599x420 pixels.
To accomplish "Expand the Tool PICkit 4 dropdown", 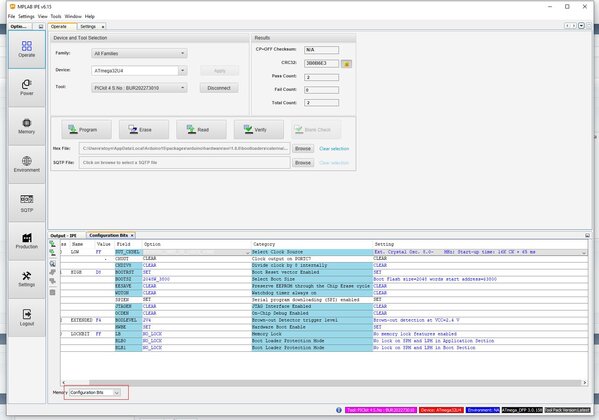I will pos(139,88).
